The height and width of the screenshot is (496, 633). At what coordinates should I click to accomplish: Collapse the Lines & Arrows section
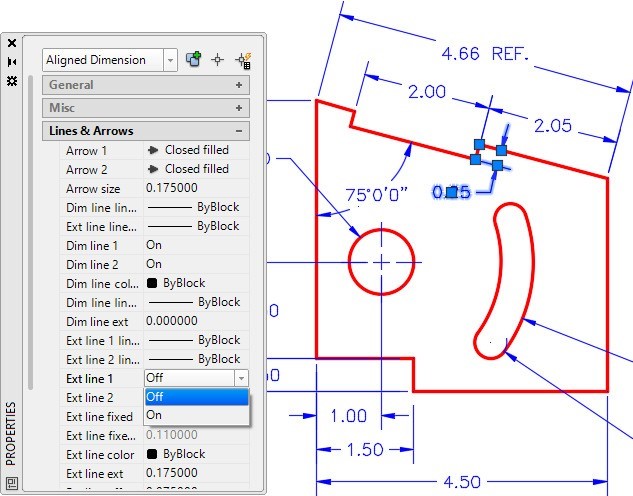[x=239, y=131]
